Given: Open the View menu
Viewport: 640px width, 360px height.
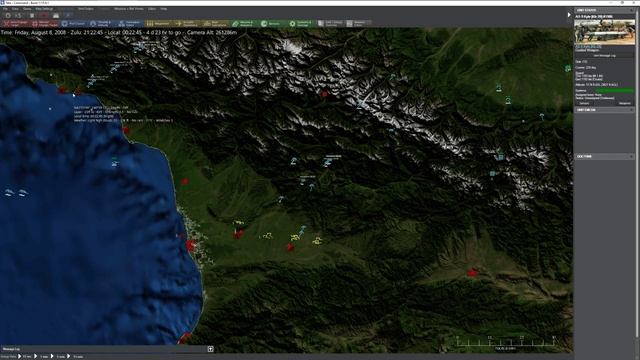Looking at the screenshot, I should click(15, 9).
